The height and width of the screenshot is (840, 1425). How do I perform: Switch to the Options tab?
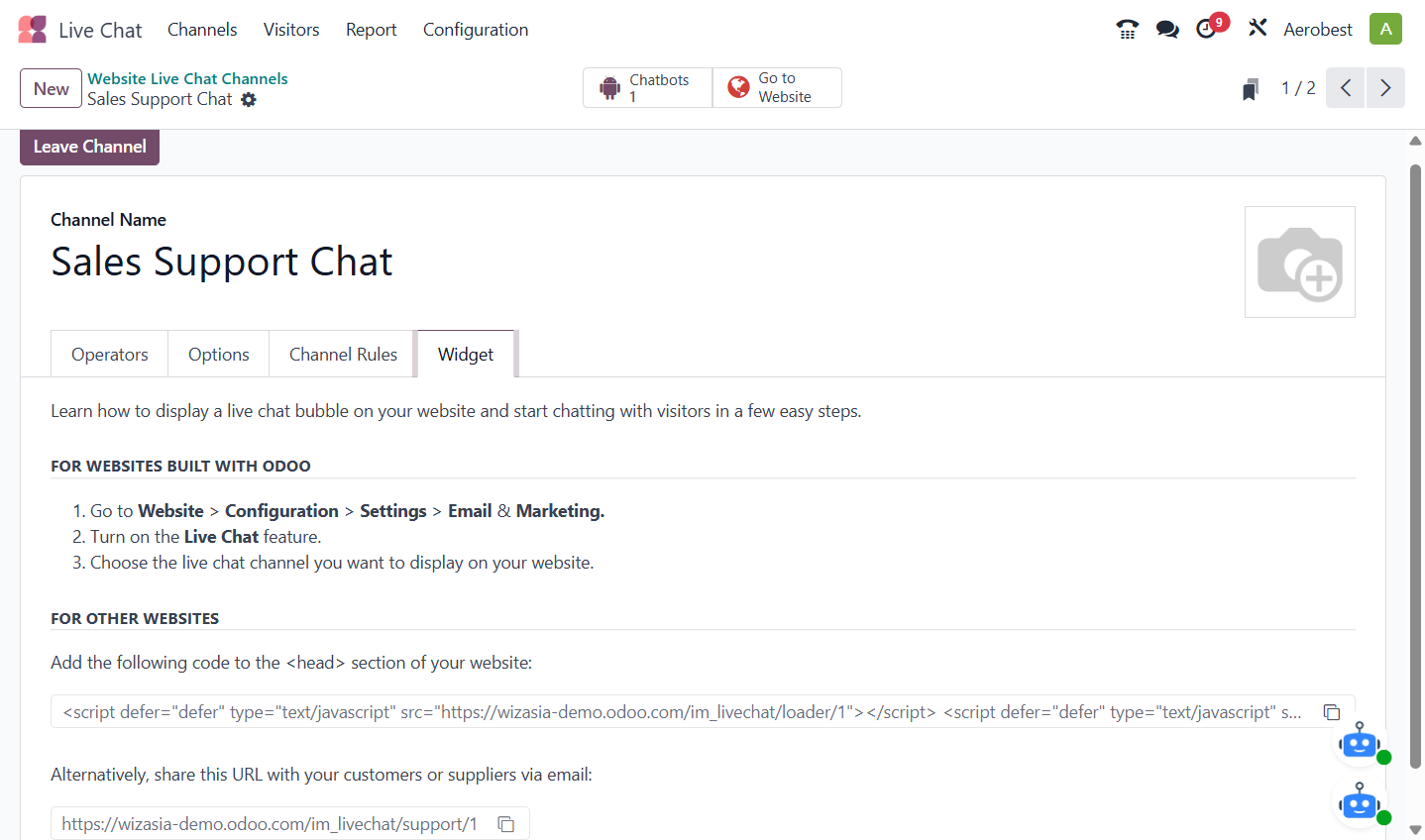(x=219, y=355)
